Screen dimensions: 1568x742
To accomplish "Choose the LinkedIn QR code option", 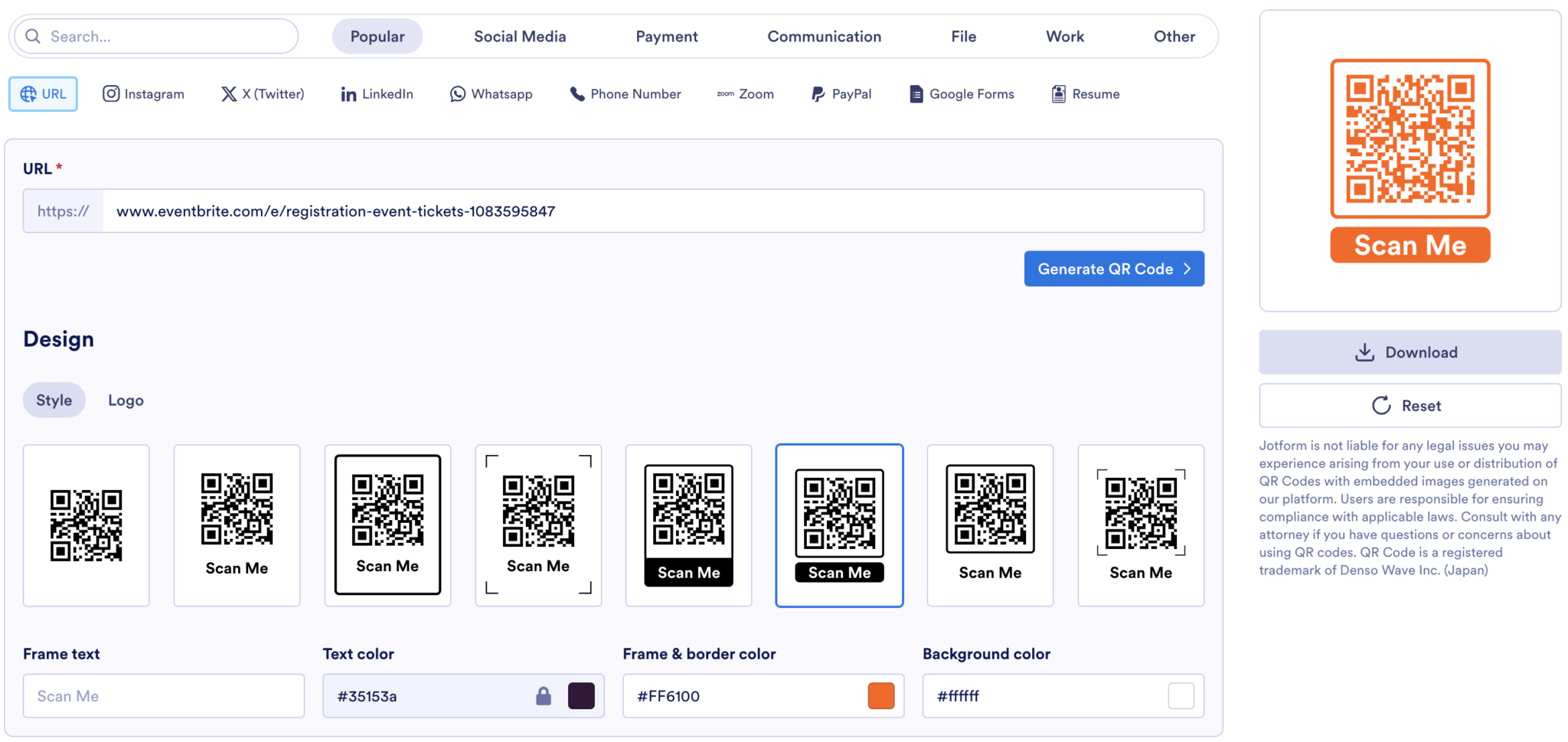I will click(376, 93).
